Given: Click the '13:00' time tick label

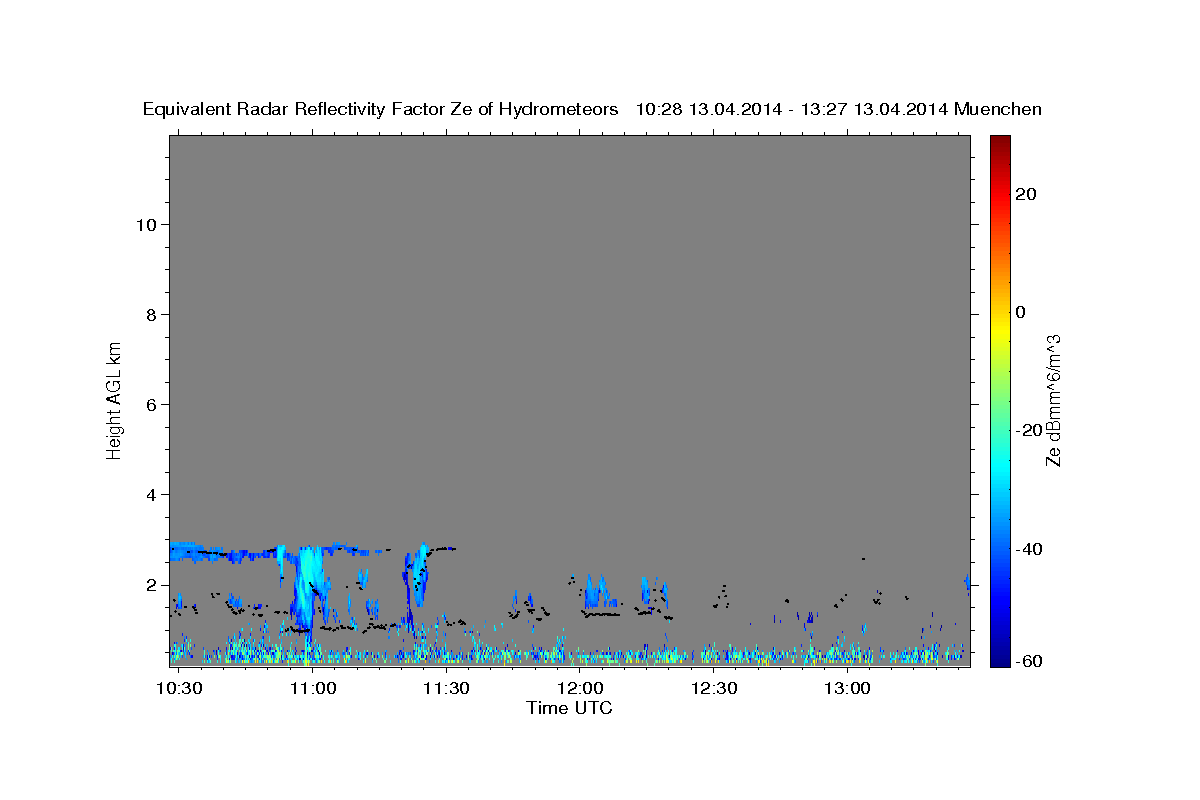Looking at the screenshot, I should [x=846, y=689].
